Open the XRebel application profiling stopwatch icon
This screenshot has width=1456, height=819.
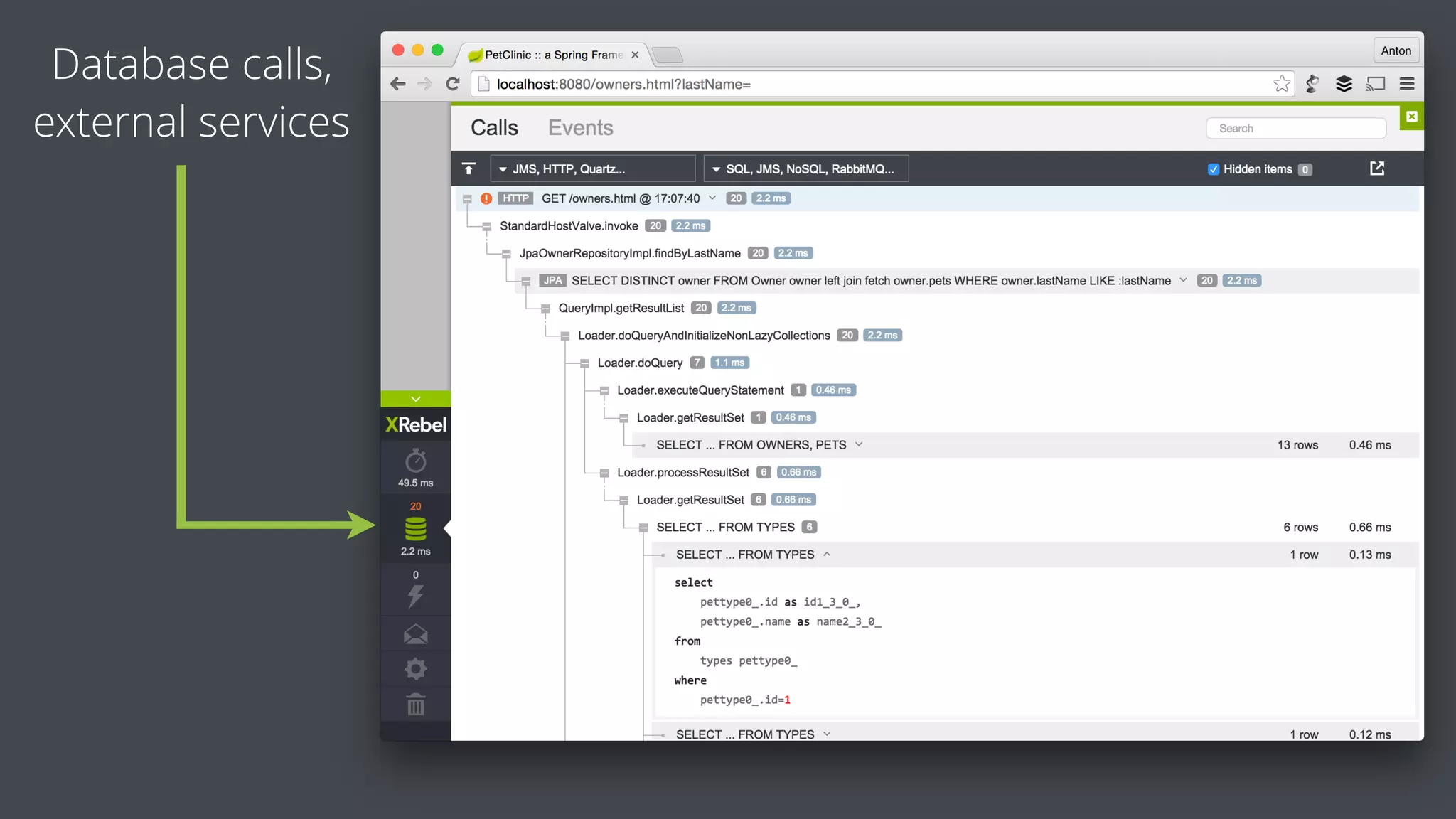coord(415,462)
